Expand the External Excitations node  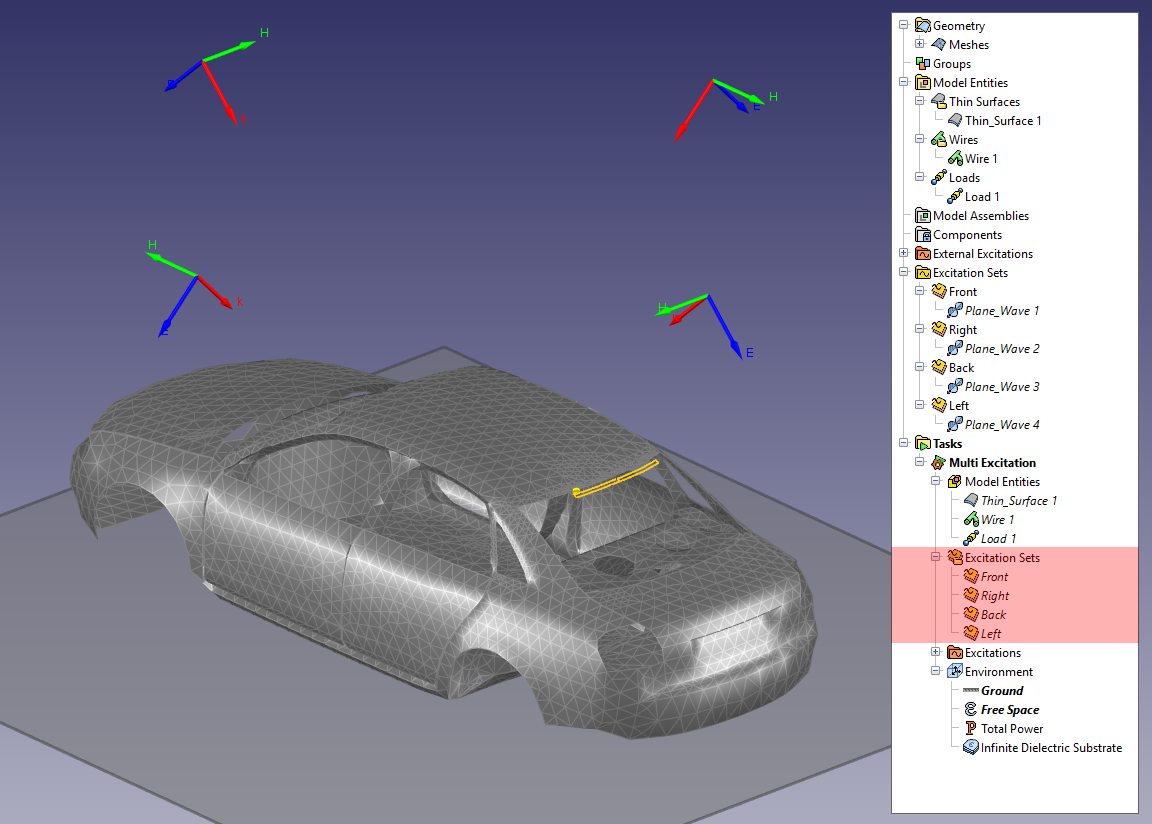904,254
